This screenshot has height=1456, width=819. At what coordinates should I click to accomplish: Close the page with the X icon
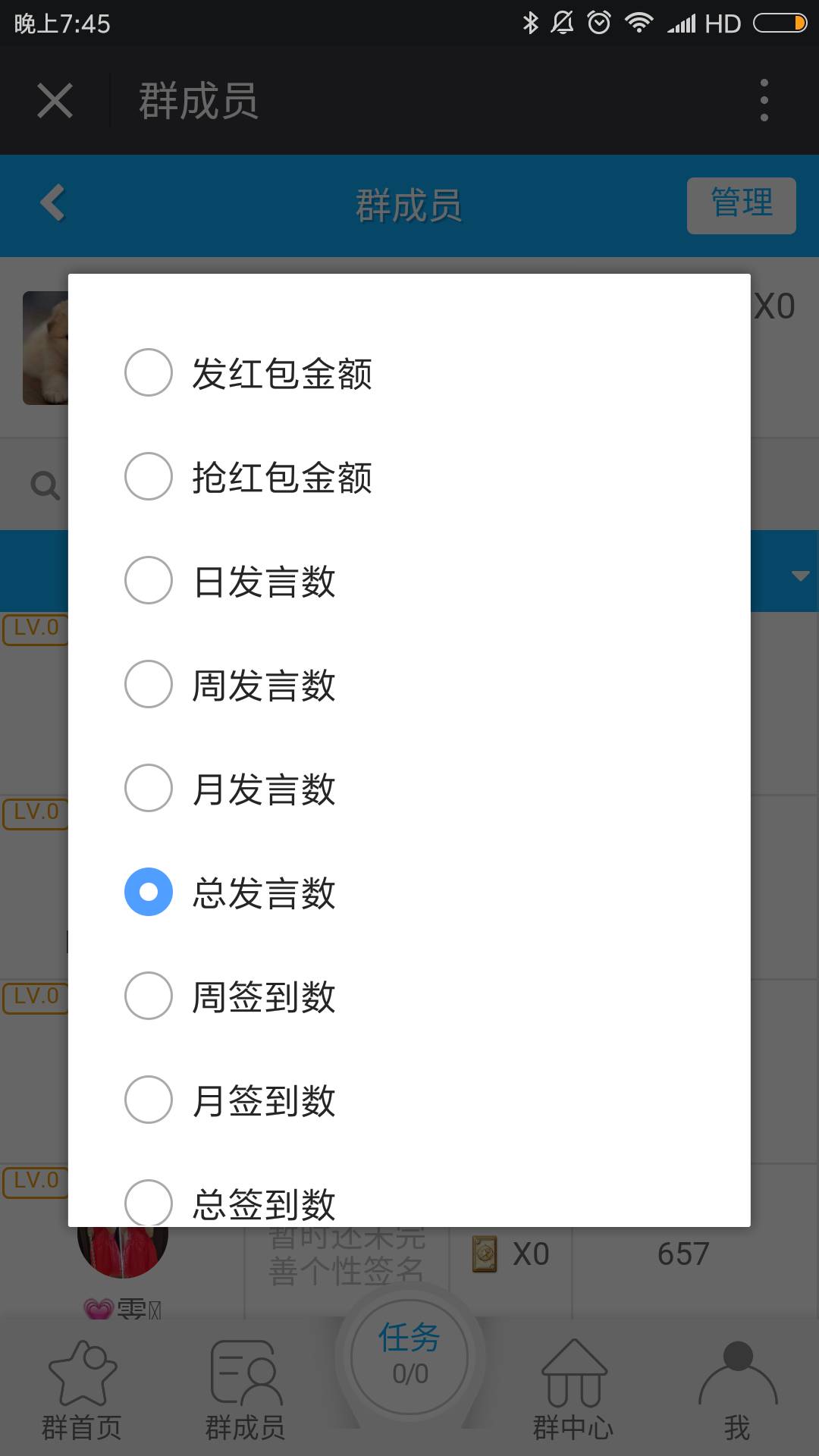(55, 101)
